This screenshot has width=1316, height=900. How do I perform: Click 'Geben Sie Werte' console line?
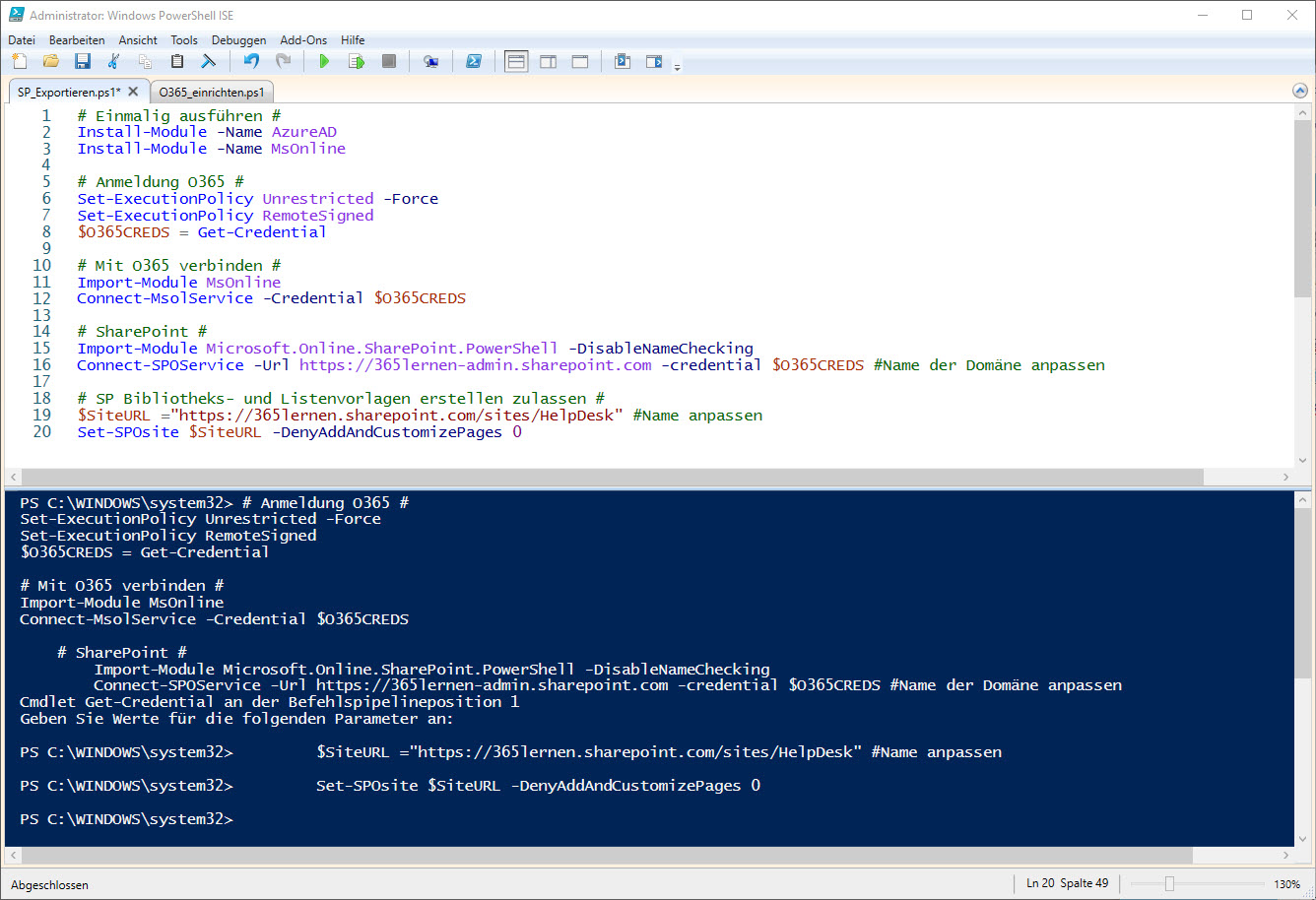(236, 719)
